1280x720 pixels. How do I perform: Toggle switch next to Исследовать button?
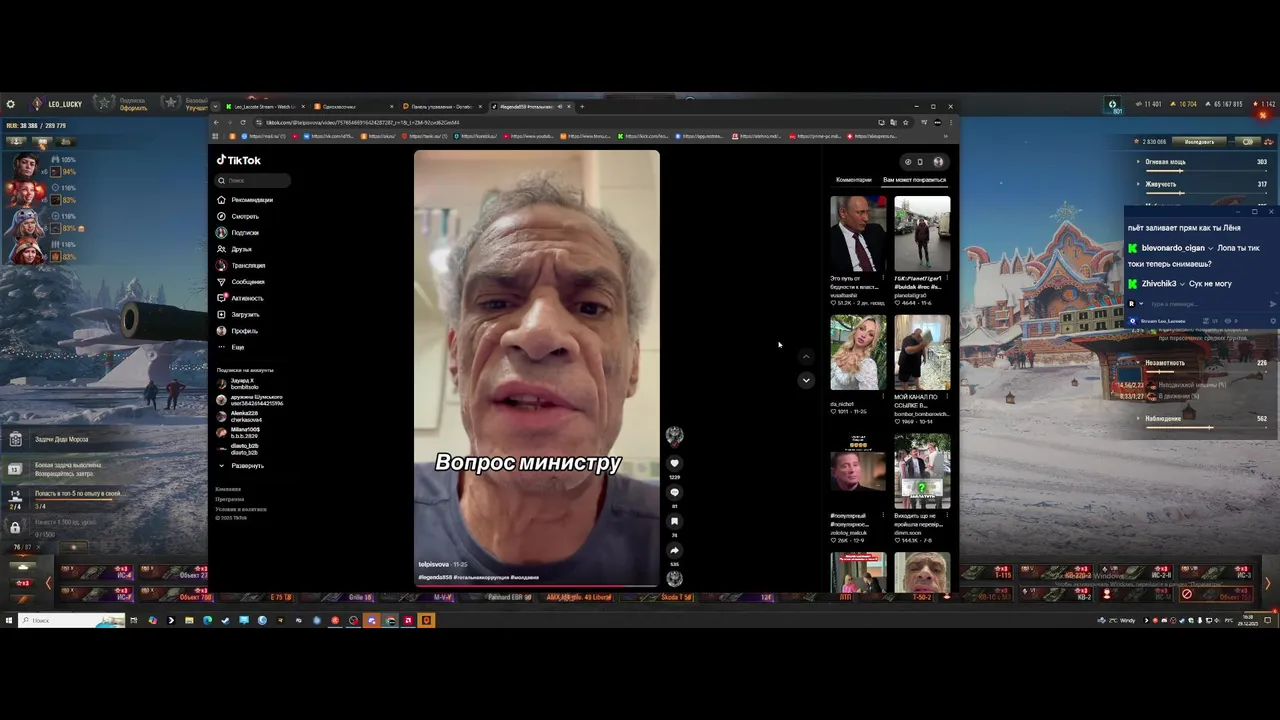point(1247,141)
